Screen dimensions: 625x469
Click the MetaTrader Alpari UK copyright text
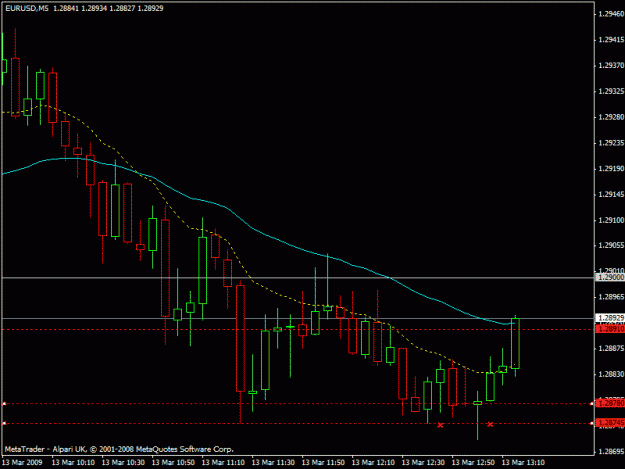point(119,449)
